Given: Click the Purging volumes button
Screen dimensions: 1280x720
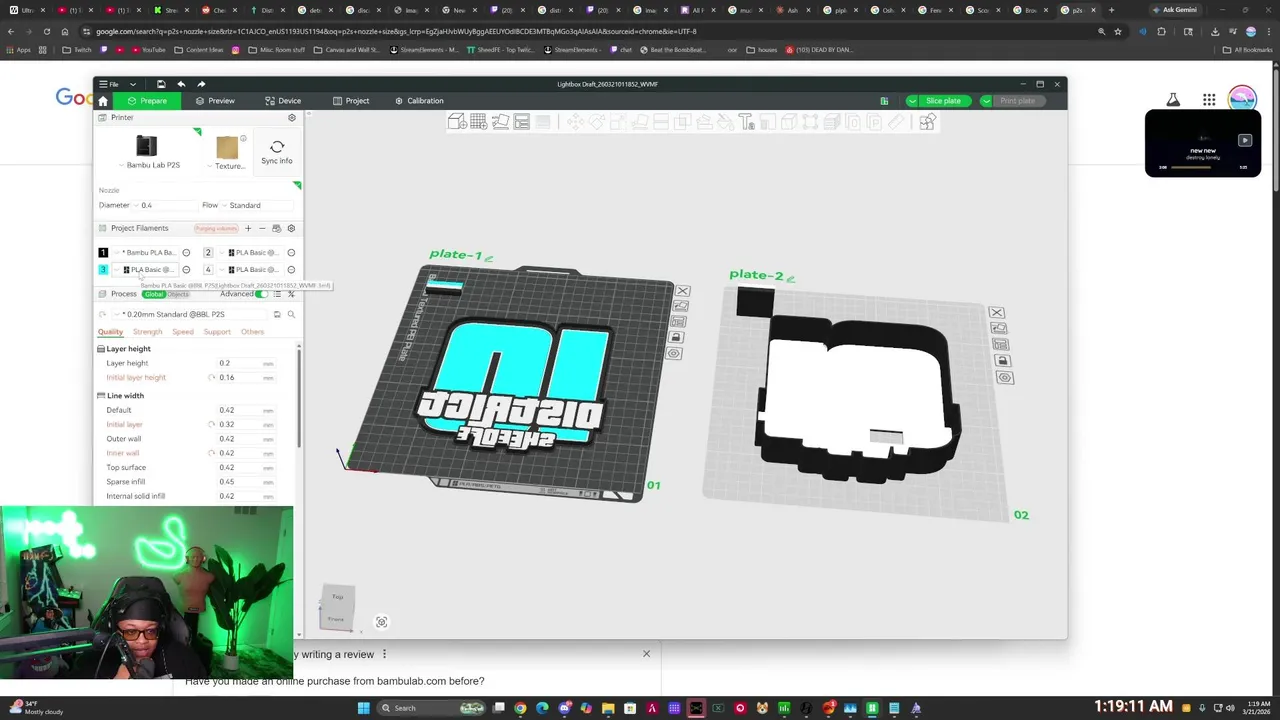Looking at the screenshot, I should pos(216,229).
